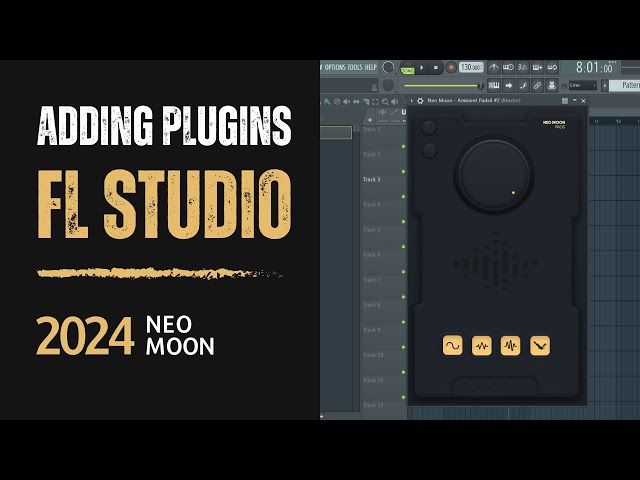Open the OPTIONS menu in FL Studio
The height and width of the screenshot is (480, 640).
(x=335, y=67)
